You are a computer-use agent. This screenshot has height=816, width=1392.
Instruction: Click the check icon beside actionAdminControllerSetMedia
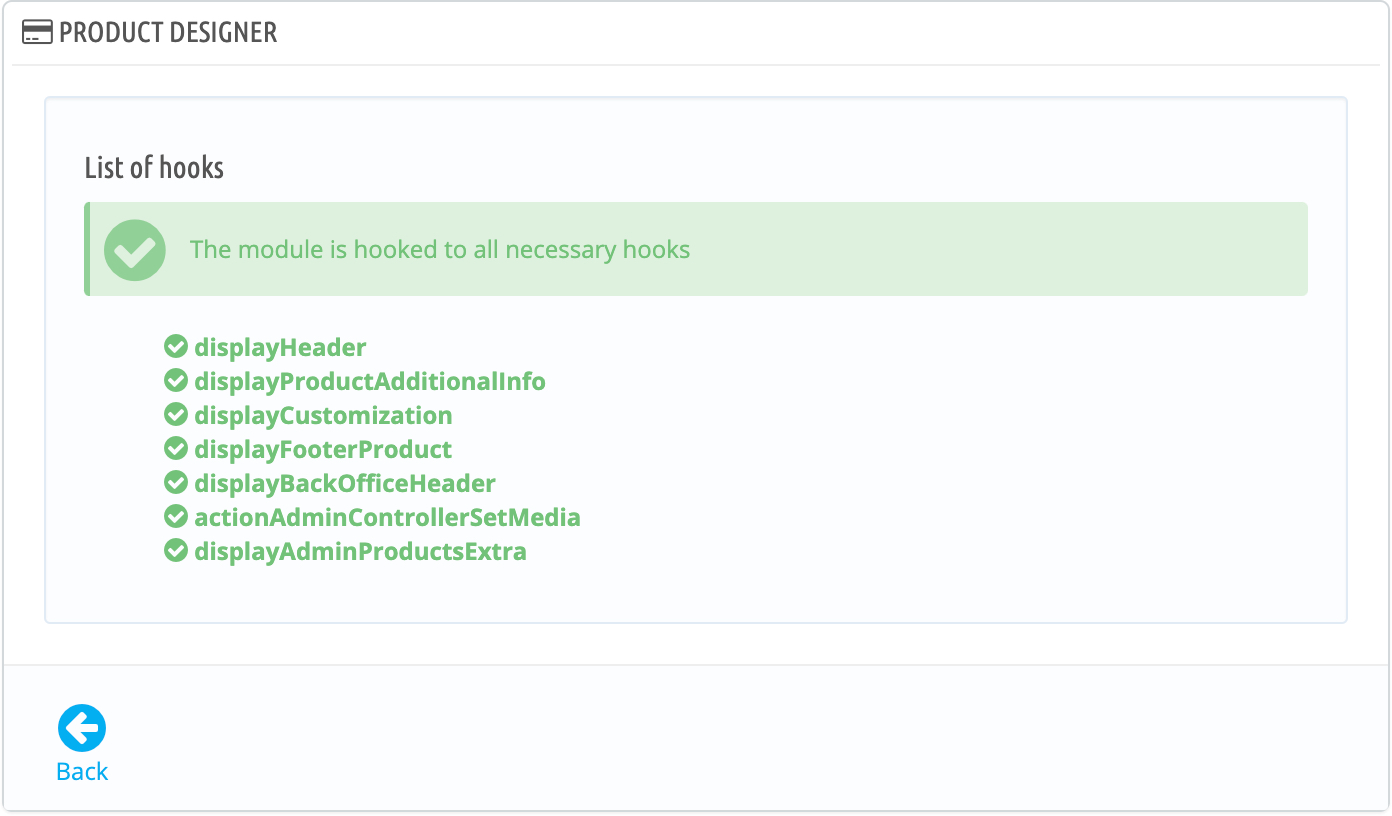tap(176, 517)
